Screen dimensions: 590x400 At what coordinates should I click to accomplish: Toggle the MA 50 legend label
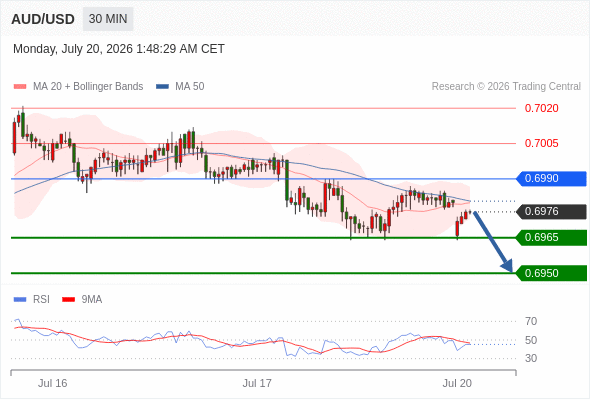190,87
